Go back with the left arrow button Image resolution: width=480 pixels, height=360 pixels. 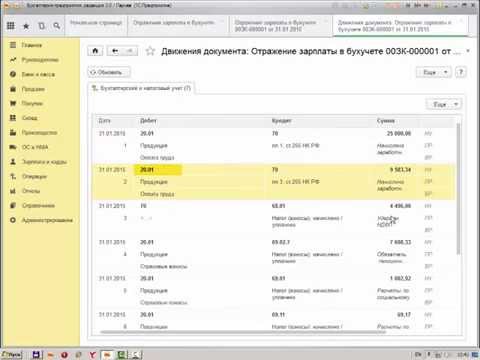[115, 51]
